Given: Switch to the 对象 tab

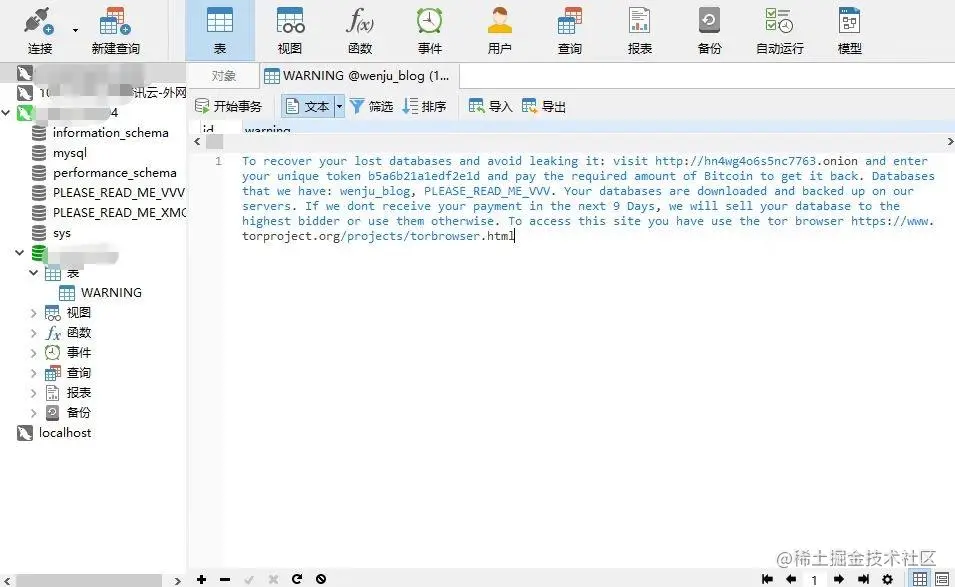Looking at the screenshot, I should pyautogui.click(x=224, y=76).
